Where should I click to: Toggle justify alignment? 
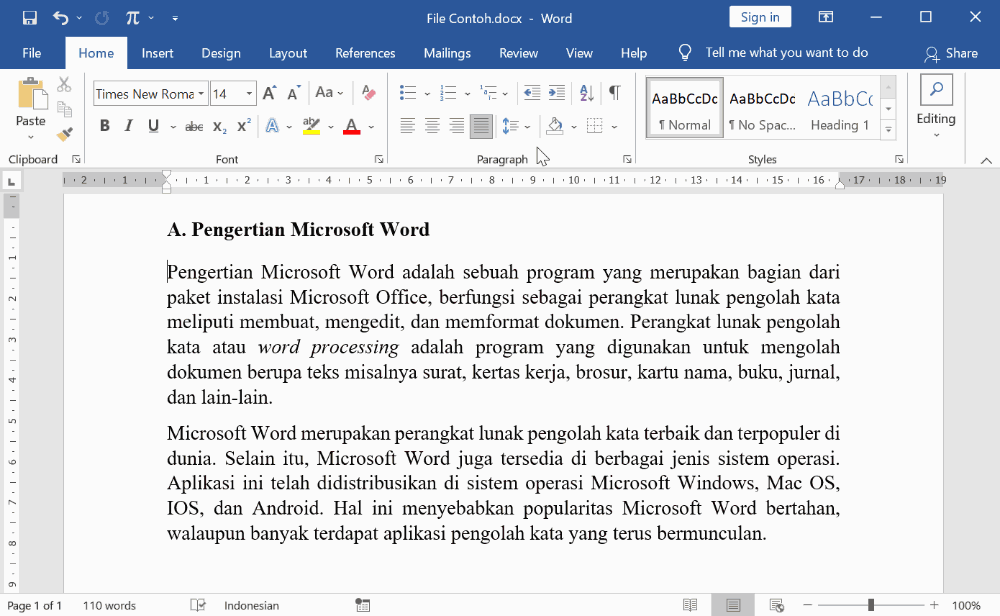481,126
